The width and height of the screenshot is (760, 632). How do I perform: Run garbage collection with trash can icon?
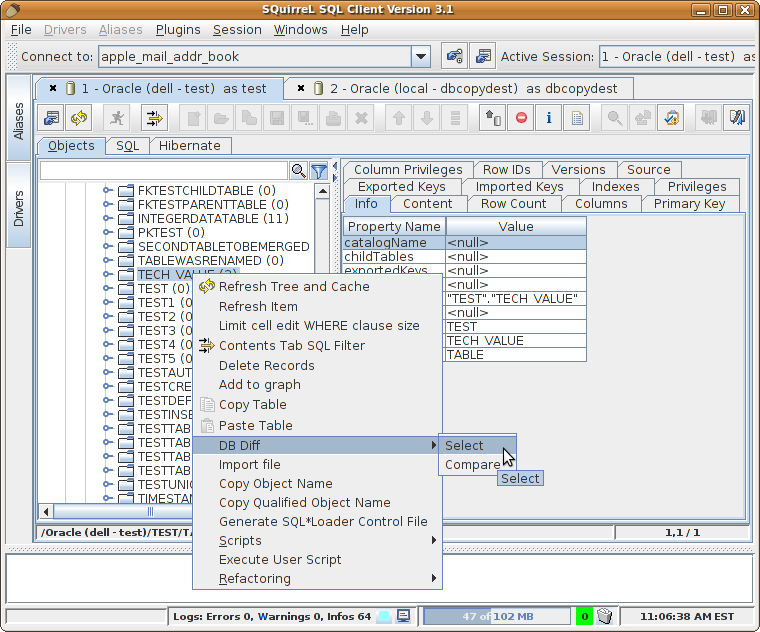point(605,616)
